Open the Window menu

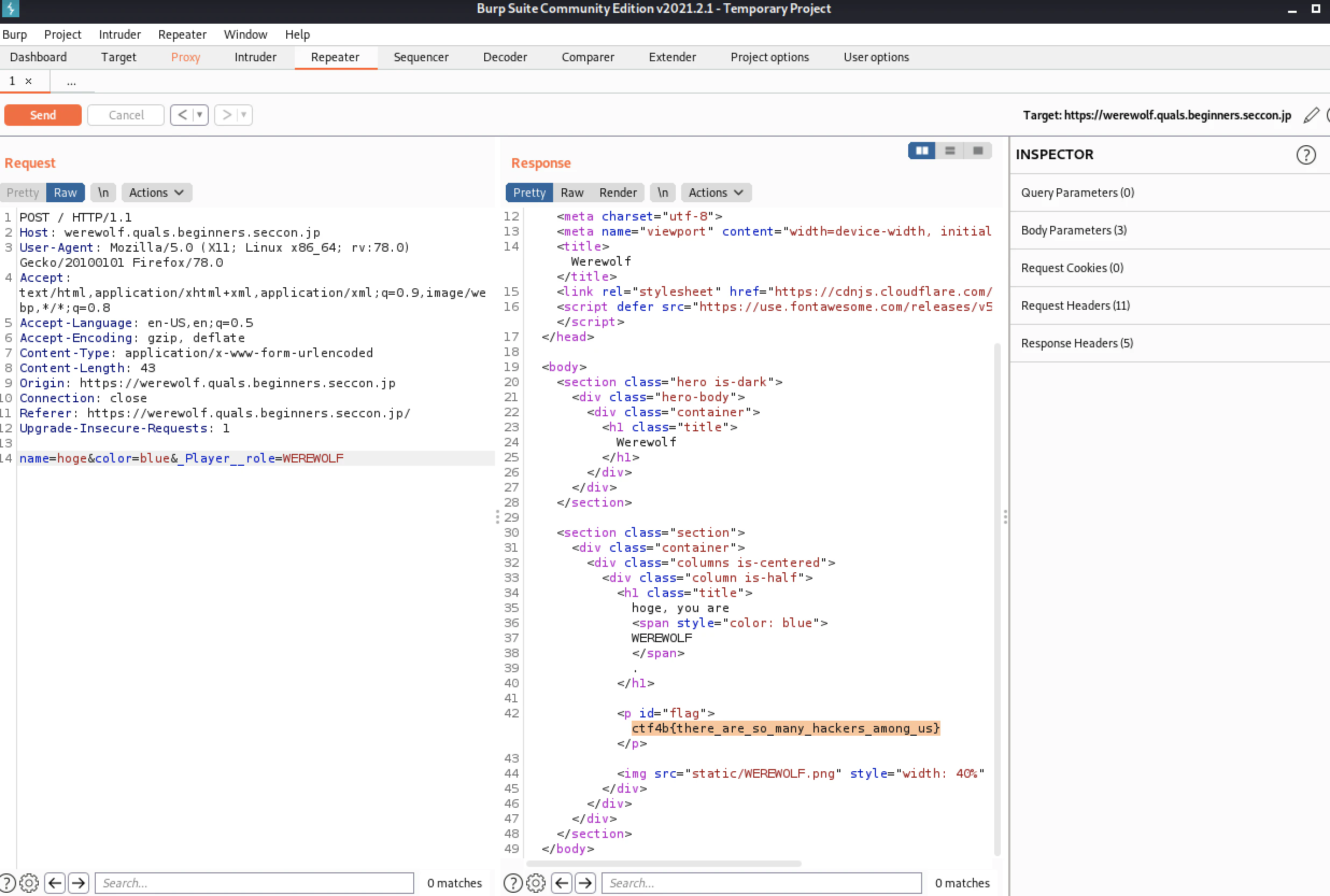pos(245,34)
